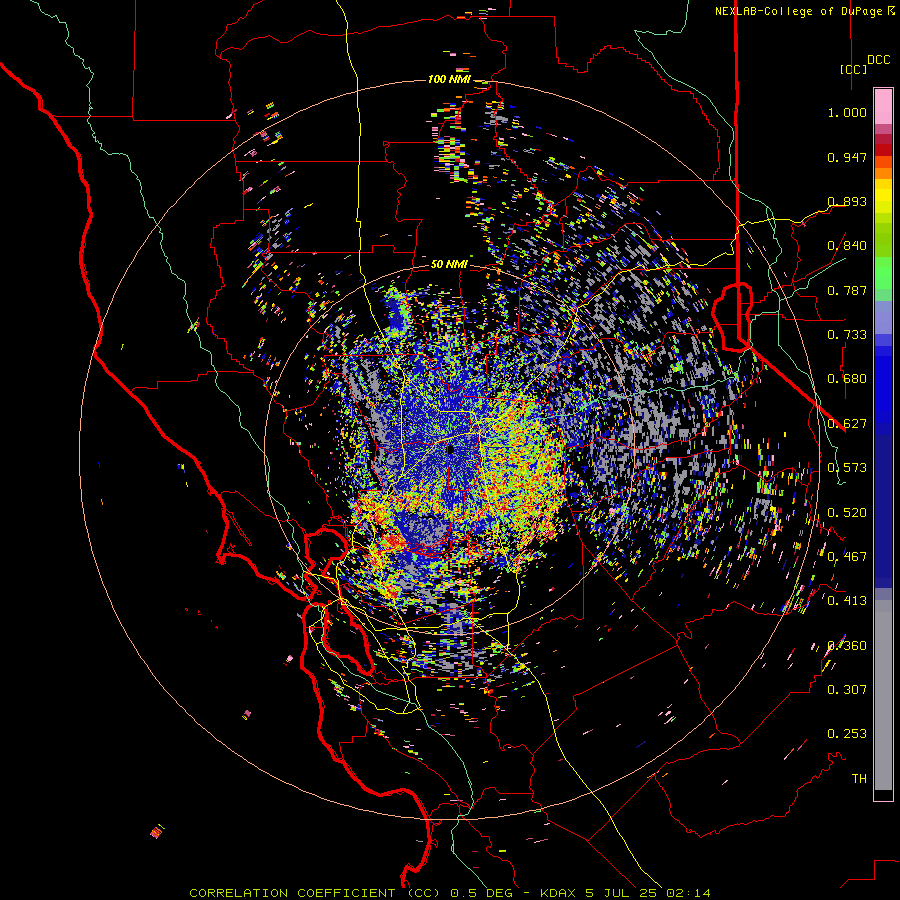Select the 0.520 scale value

(847, 513)
